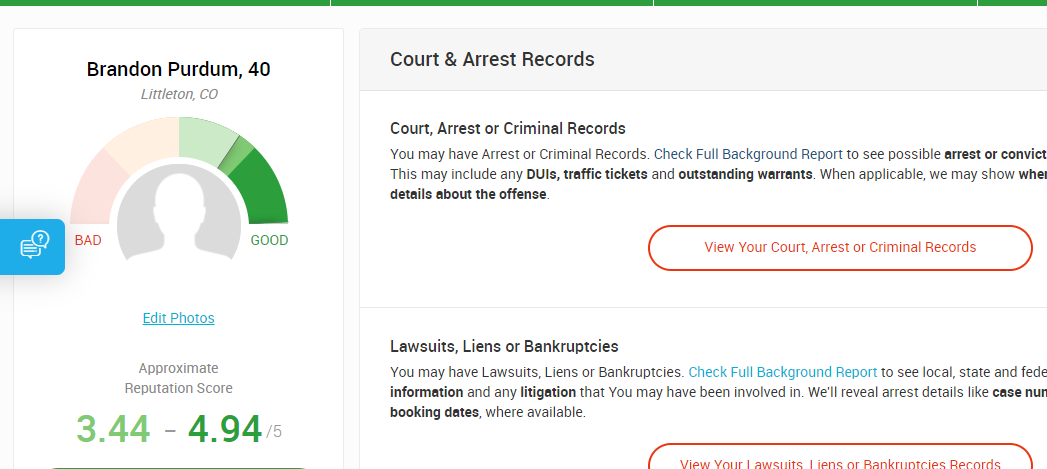This screenshot has height=469, width=1047.
Task: Click the Approximate Reputation Score label
Action: tap(178, 378)
